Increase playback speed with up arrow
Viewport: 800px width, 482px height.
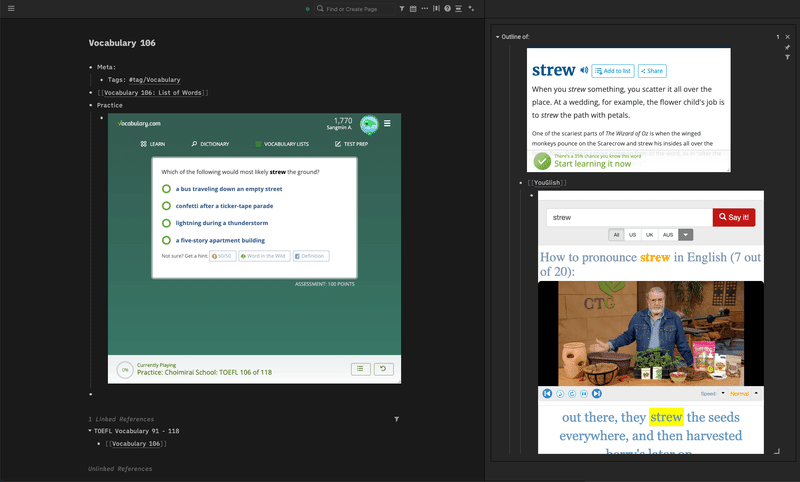click(756, 393)
